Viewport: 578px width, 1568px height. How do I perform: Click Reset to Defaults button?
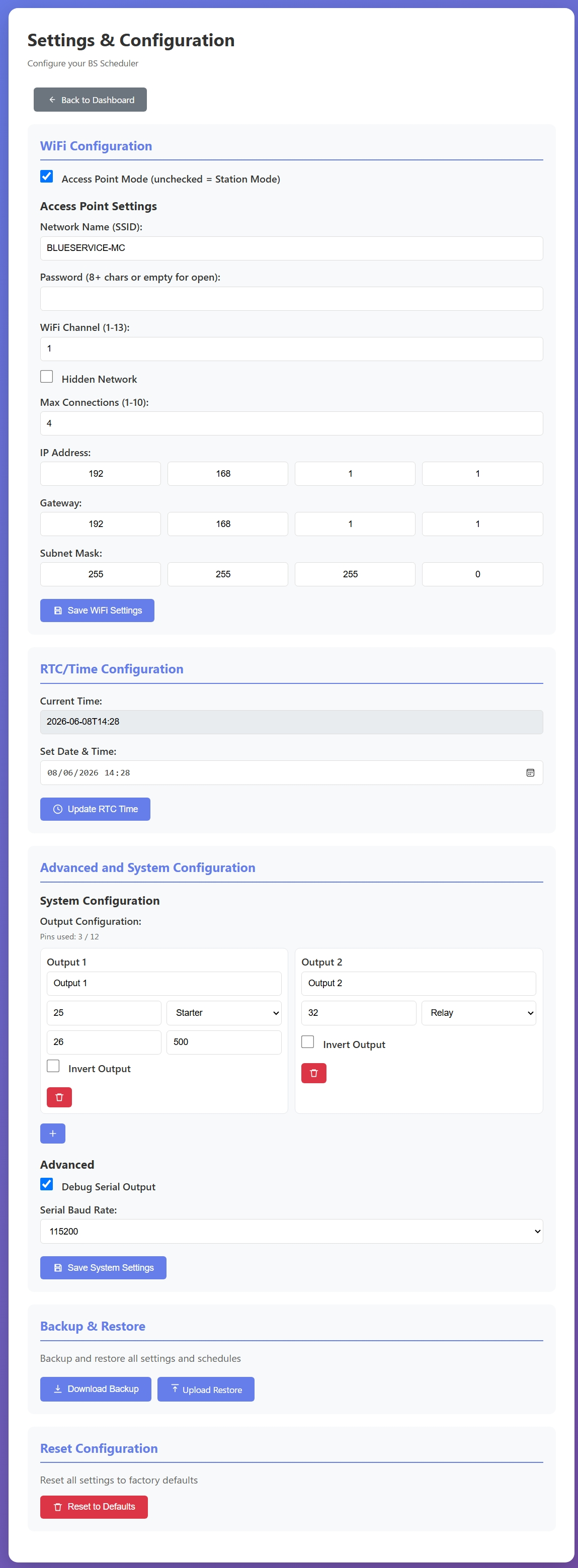coord(94,1507)
